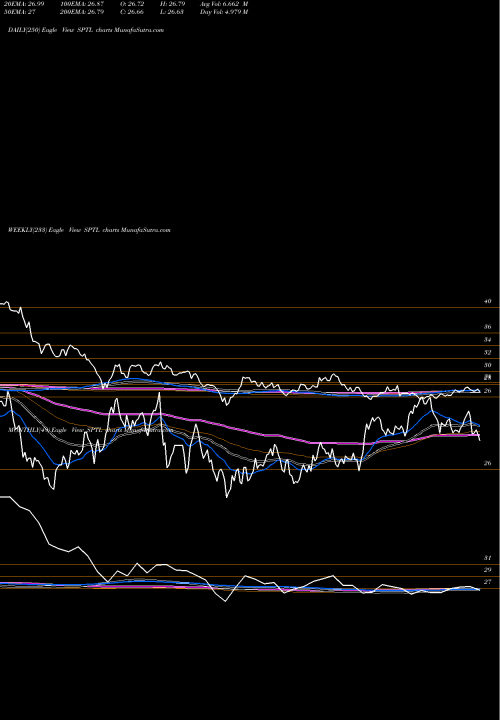Screen dimensions: 500x720
Task: Select Avg Vol: 6.662 M text
Action: click(x=224, y=4)
